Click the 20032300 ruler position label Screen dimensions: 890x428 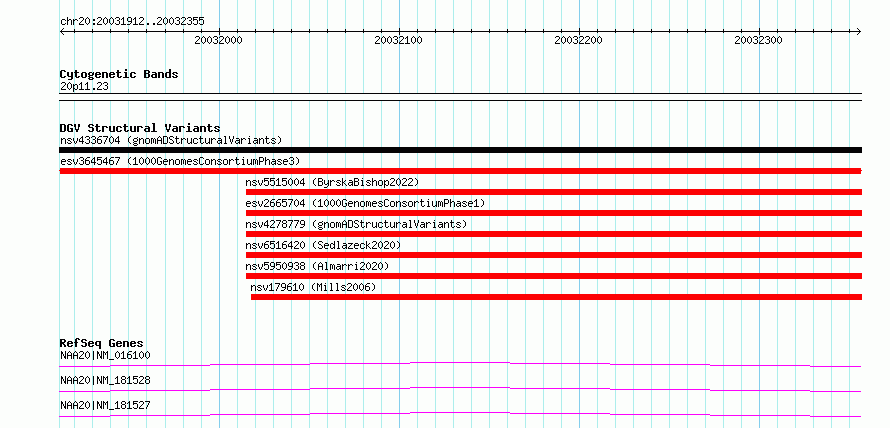(x=758, y=40)
